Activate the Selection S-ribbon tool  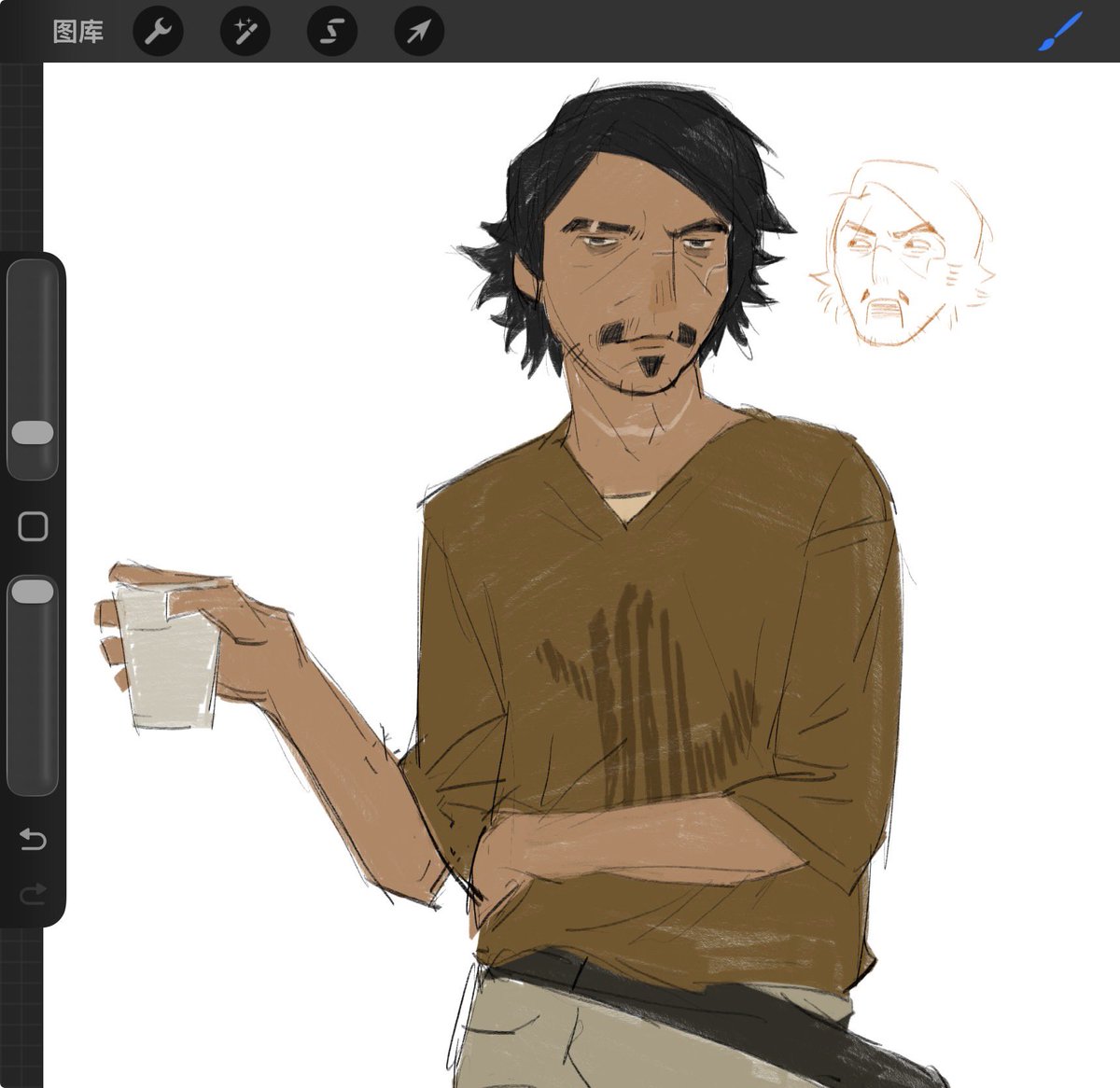pos(331,33)
